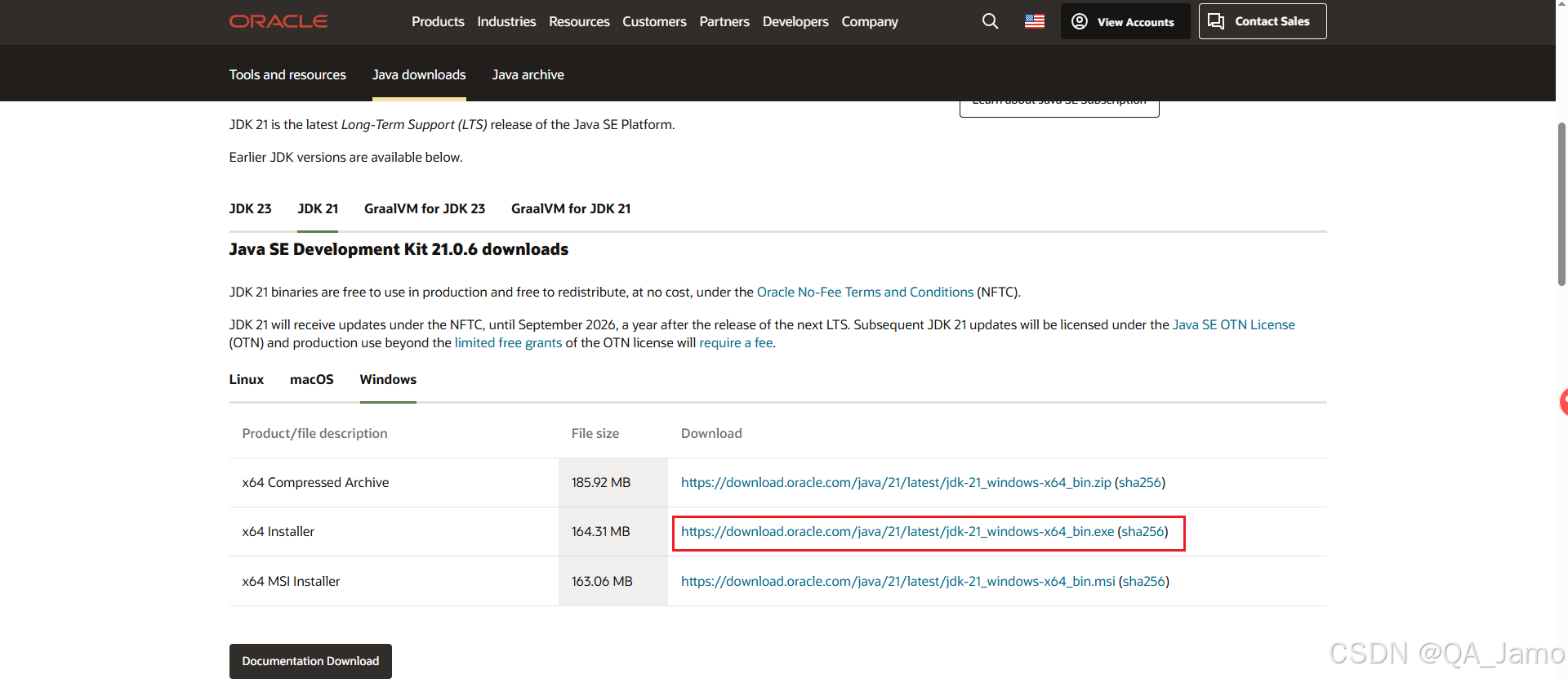Select the Java downloads tab
1568x679 pixels.
click(x=419, y=74)
